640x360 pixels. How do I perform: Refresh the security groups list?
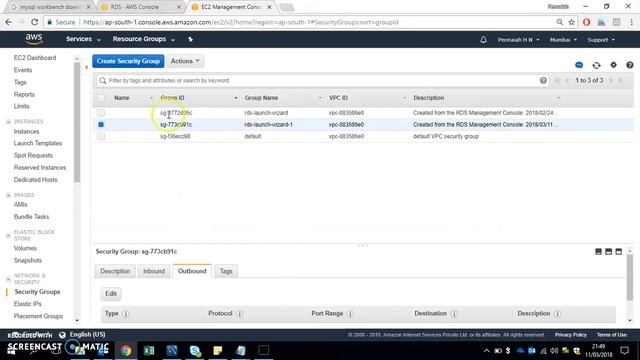click(x=596, y=65)
